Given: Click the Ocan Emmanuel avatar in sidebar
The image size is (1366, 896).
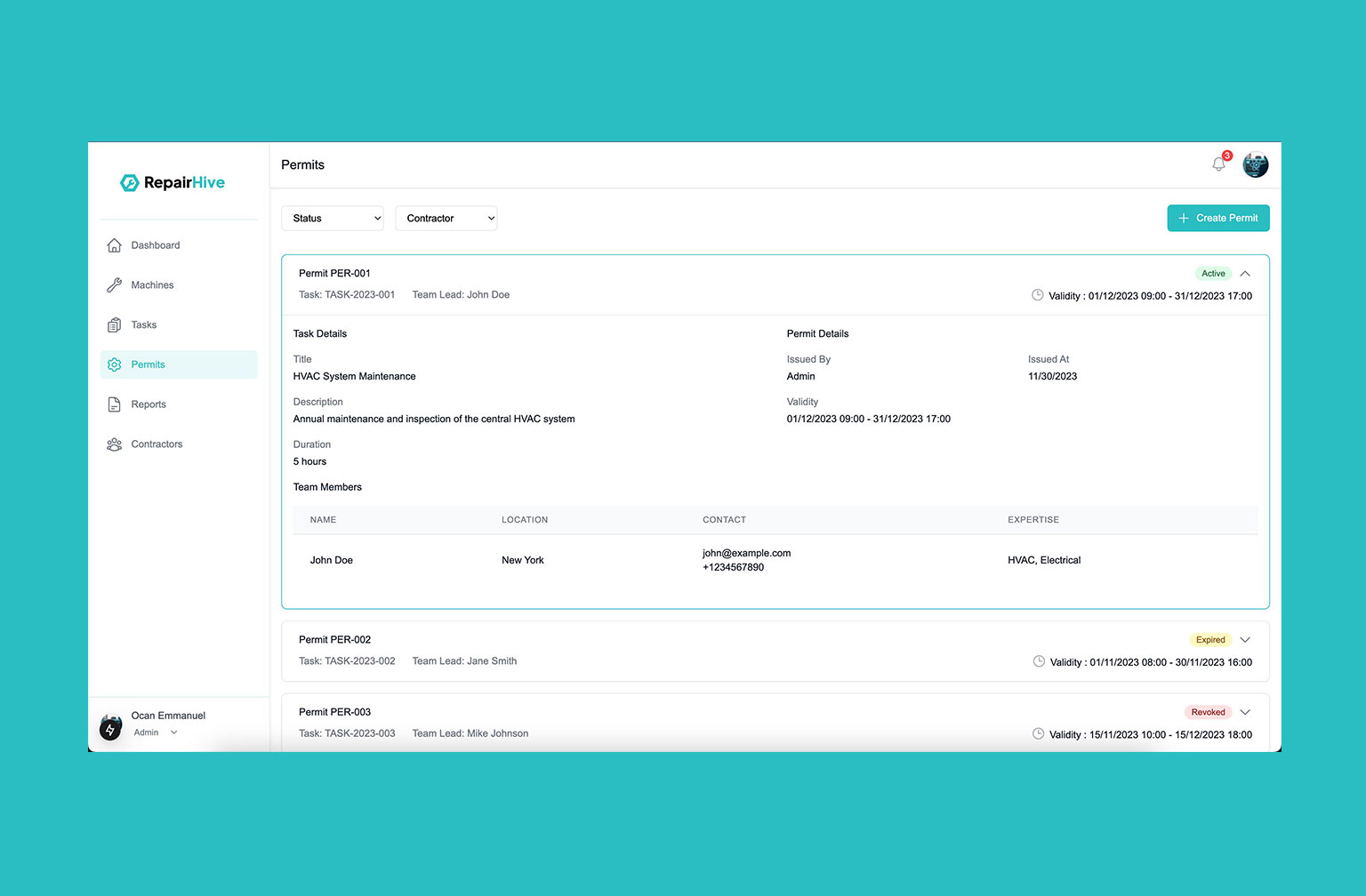Looking at the screenshot, I should 111,727.
